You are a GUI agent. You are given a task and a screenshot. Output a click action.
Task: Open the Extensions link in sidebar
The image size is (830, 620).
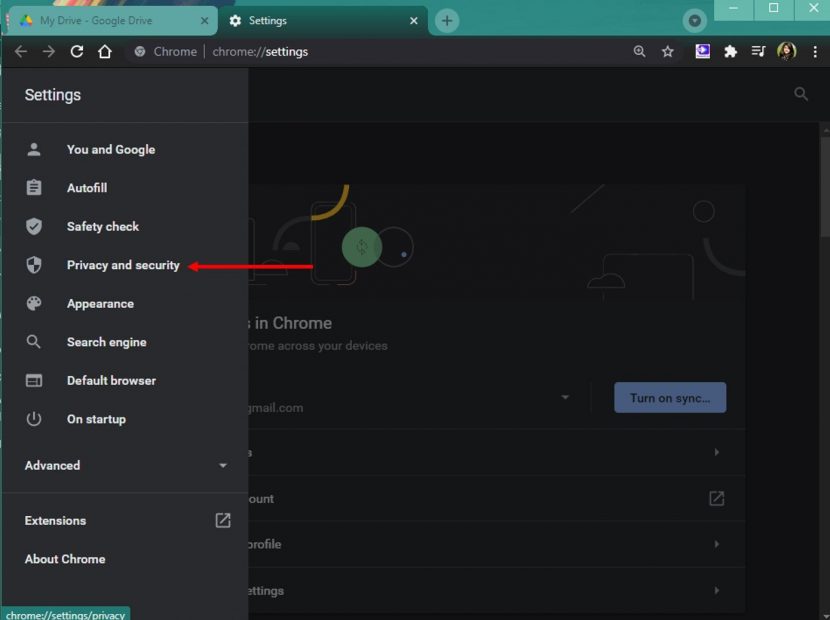click(125, 520)
